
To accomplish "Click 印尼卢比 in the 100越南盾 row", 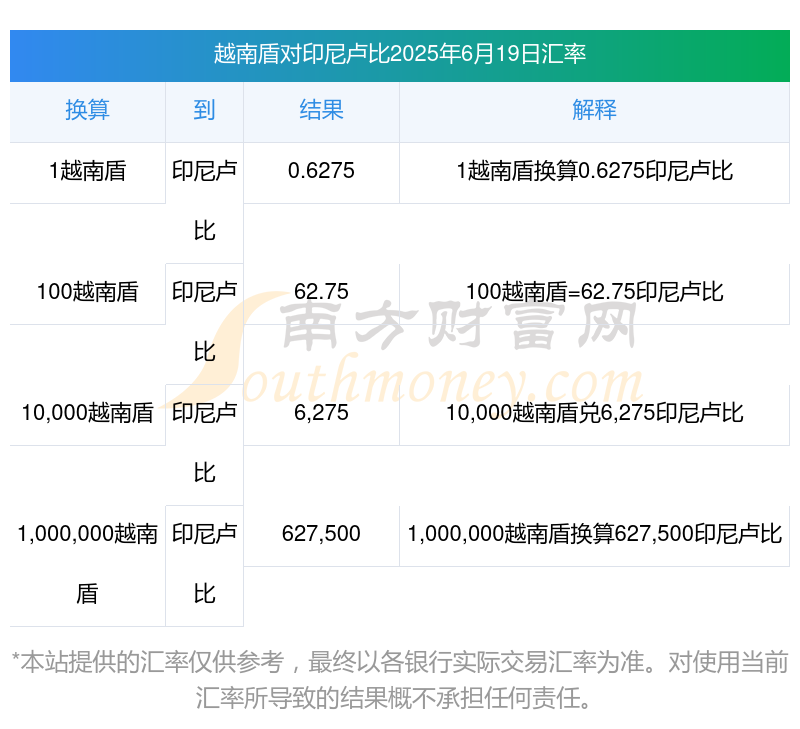I will click(204, 323).
